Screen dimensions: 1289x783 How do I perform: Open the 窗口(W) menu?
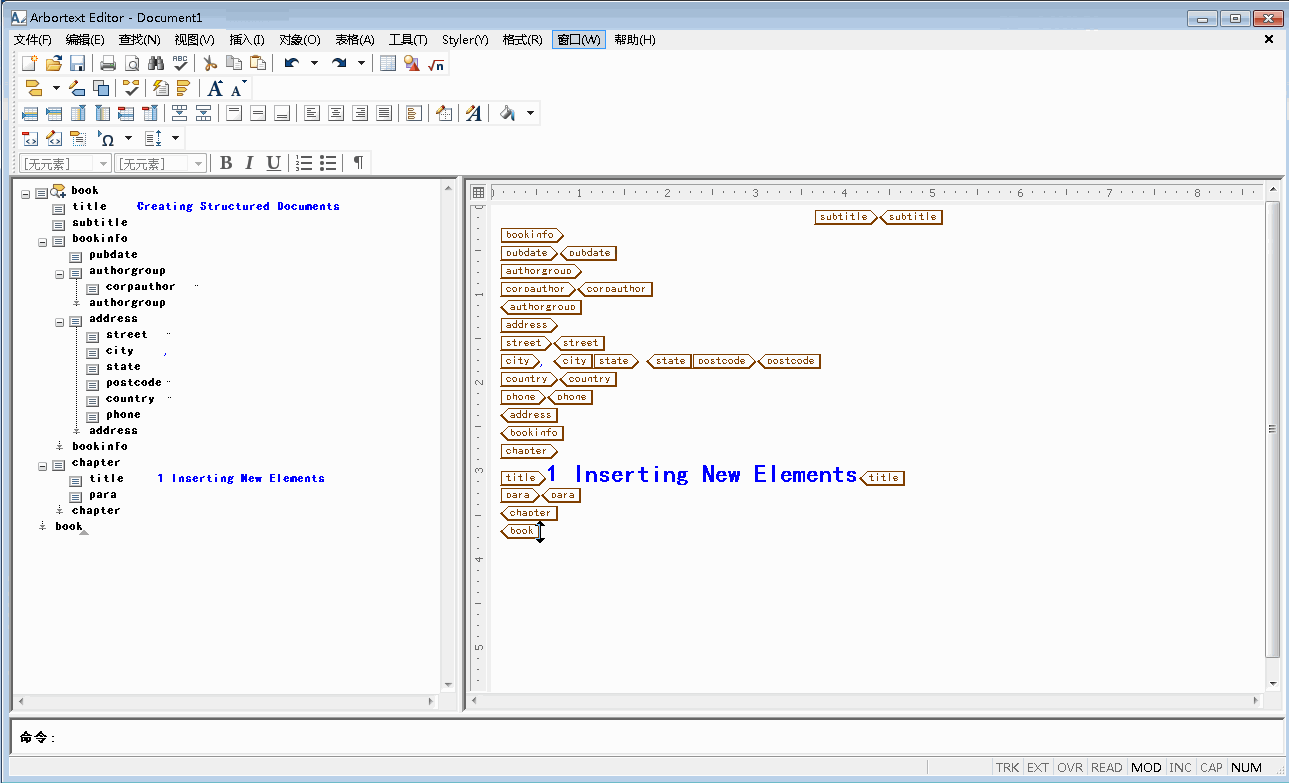click(x=579, y=40)
